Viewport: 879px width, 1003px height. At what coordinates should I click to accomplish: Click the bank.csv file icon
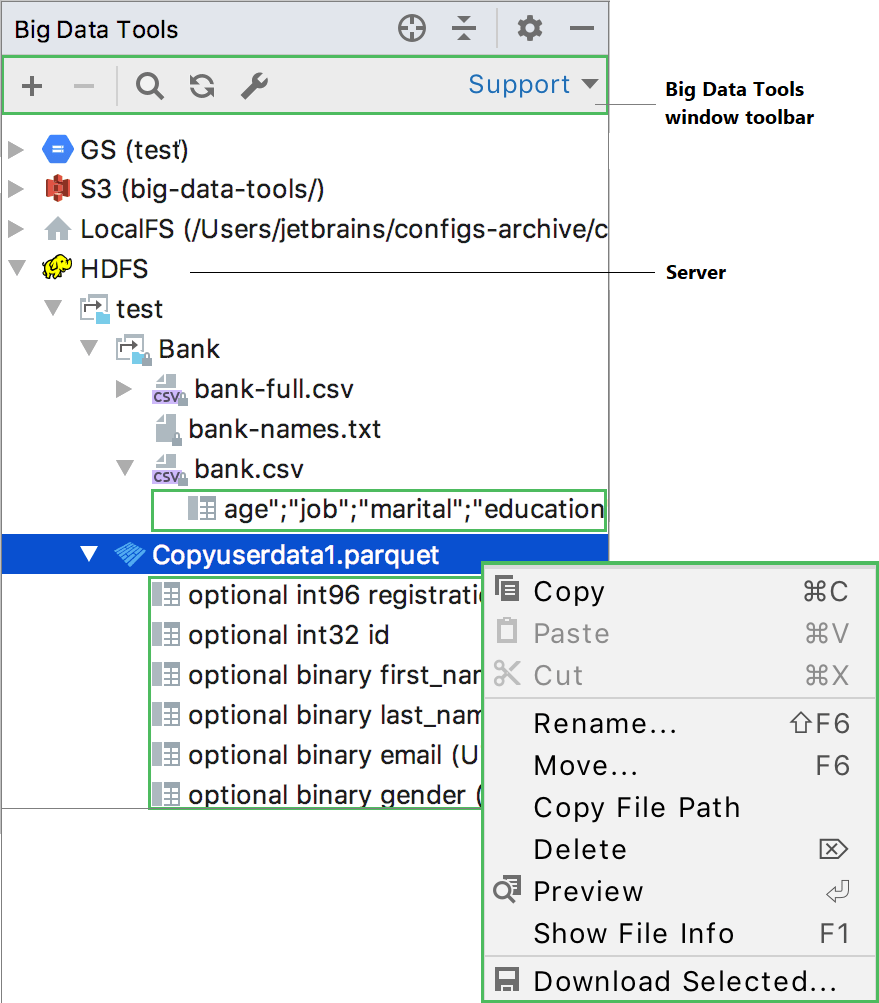pyautogui.click(x=170, y=470)
